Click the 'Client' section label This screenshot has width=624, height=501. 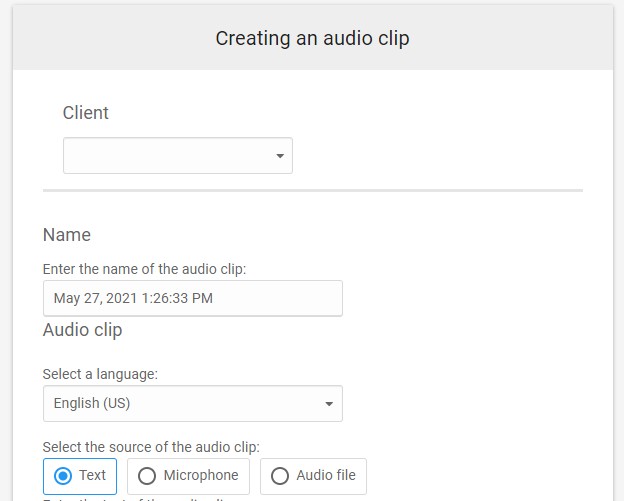click(86, 113)
